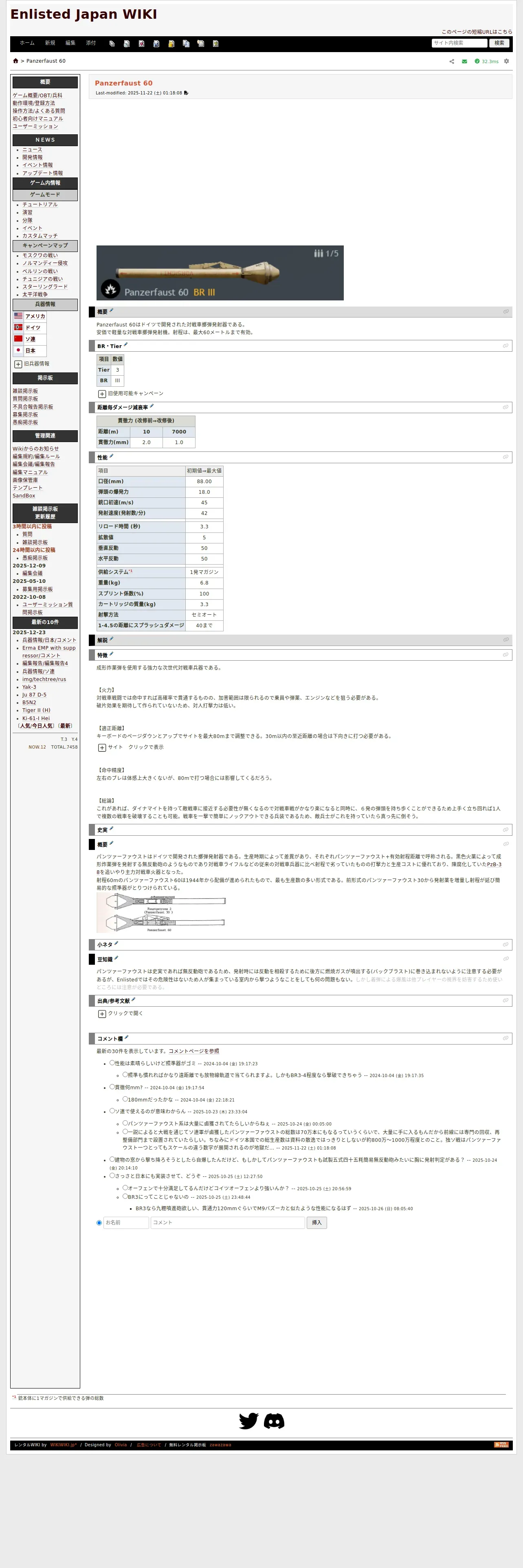
Task: Select radio for comment ソ連で使えるのが意味わからん
Action: (x=112, y=1111)
